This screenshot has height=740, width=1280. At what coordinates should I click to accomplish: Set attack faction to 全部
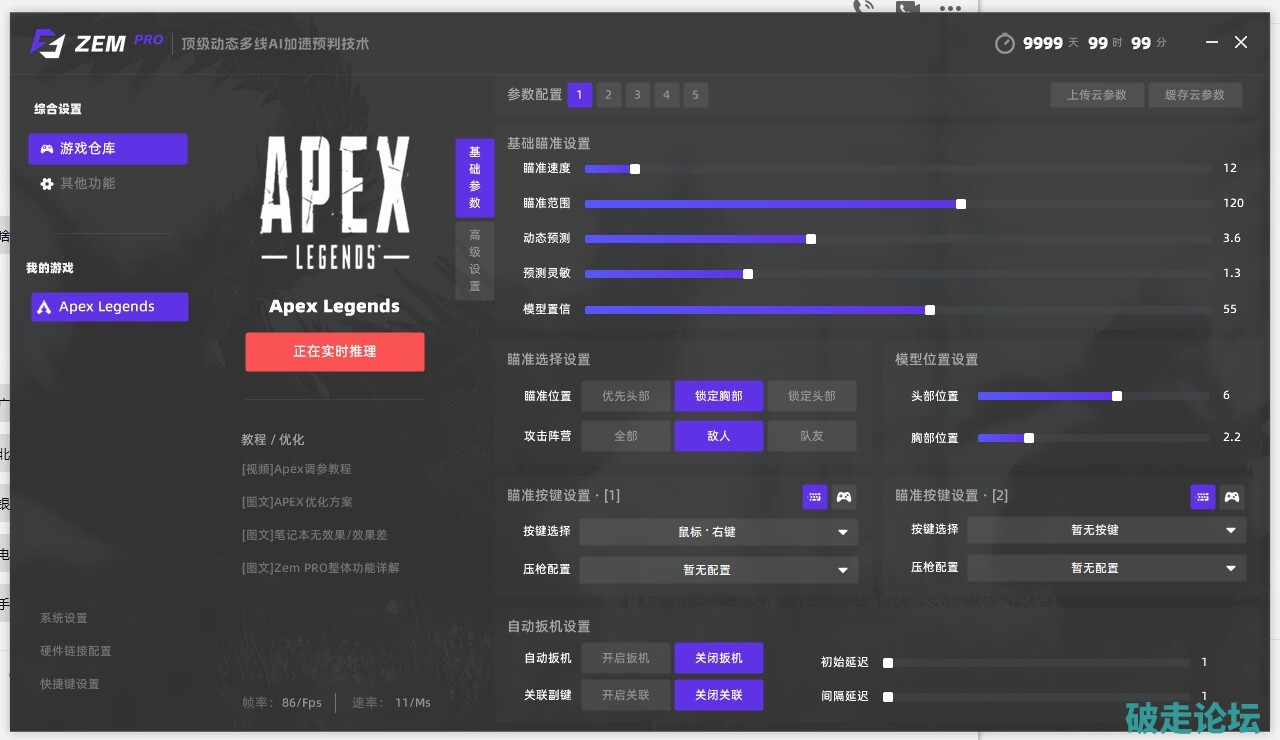(626, 436)
